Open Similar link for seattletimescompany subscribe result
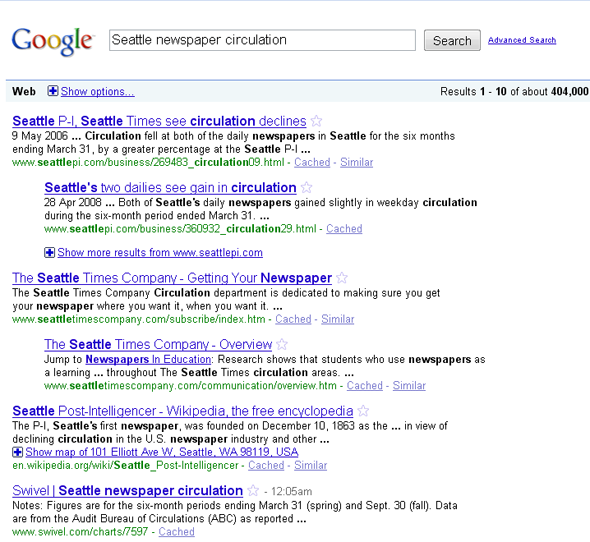This screenshot has height=542, width=590. coord(338,319)
